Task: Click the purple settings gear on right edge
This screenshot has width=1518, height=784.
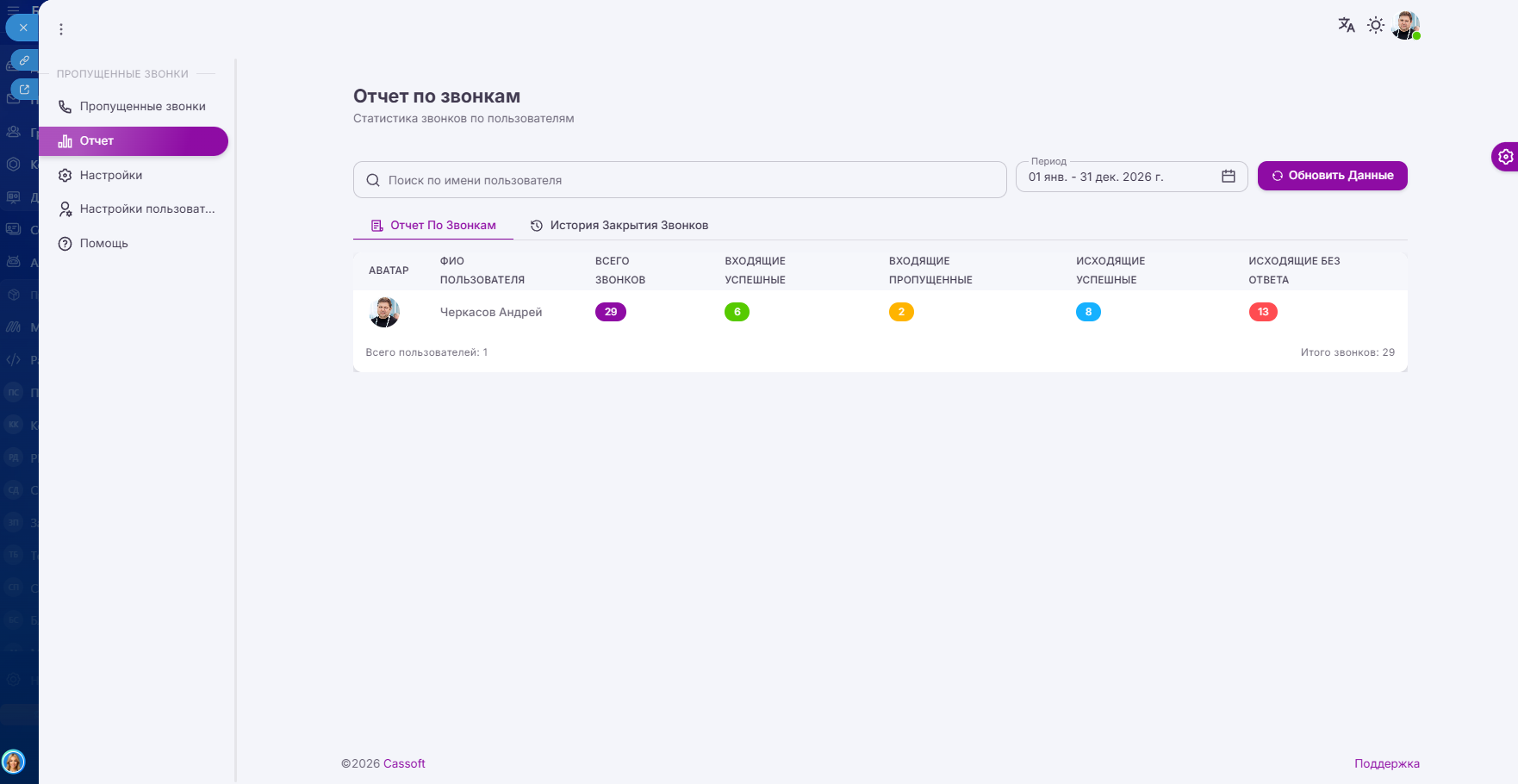Action: coord(1505,157)
